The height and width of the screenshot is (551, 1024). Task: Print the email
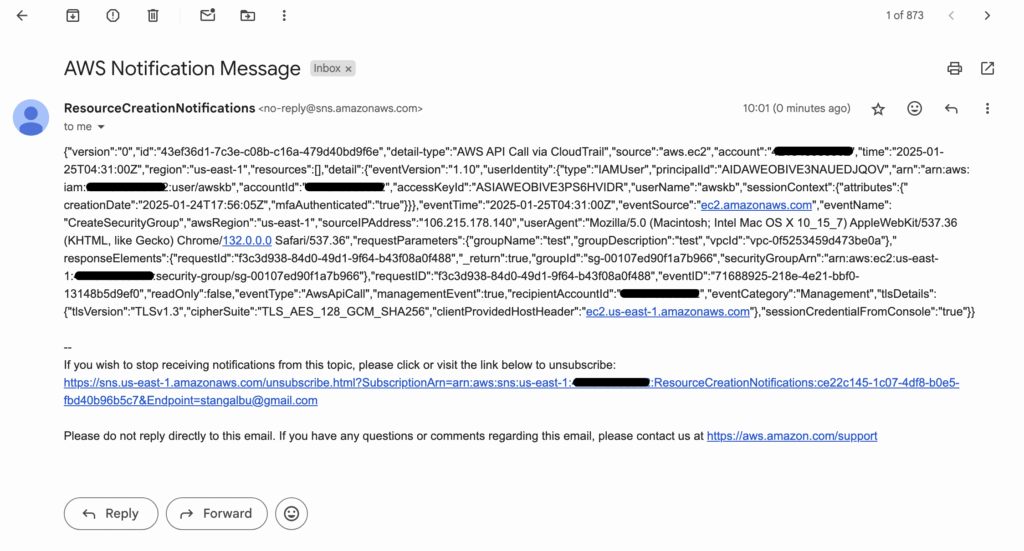[955, 68]
